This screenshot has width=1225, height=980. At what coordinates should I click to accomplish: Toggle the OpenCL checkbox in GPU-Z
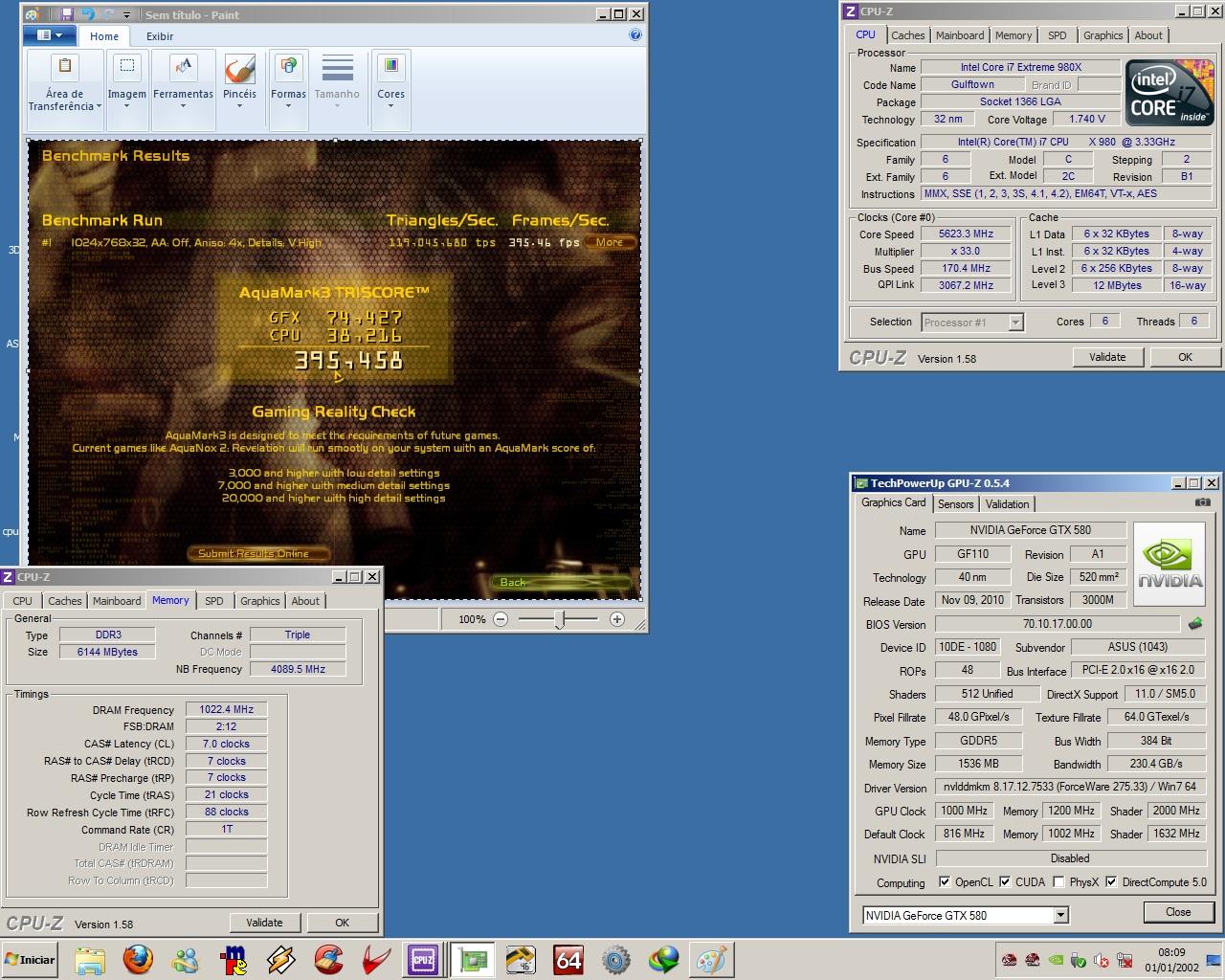point(945,882)
